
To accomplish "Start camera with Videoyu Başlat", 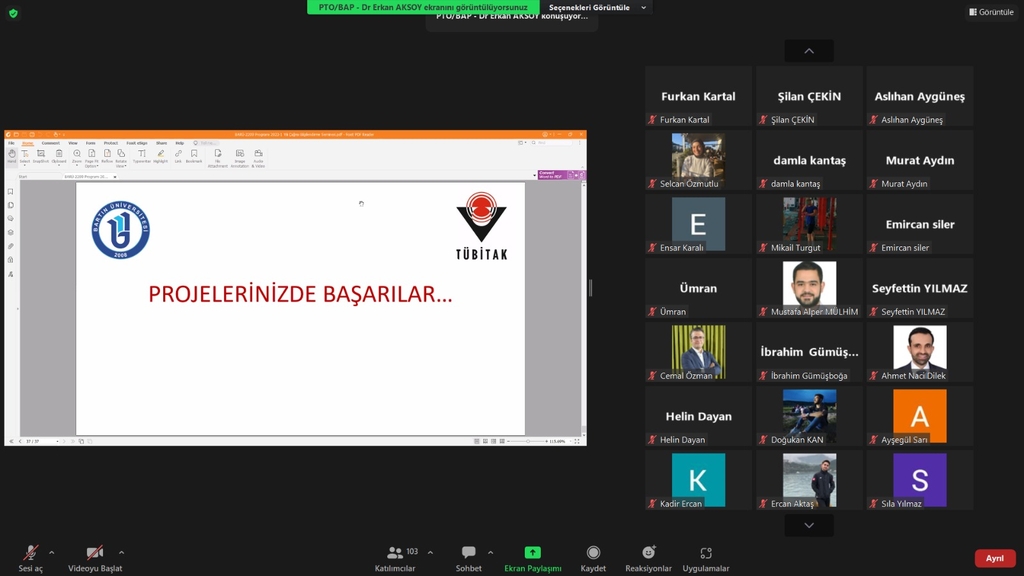I will (95, 557).
